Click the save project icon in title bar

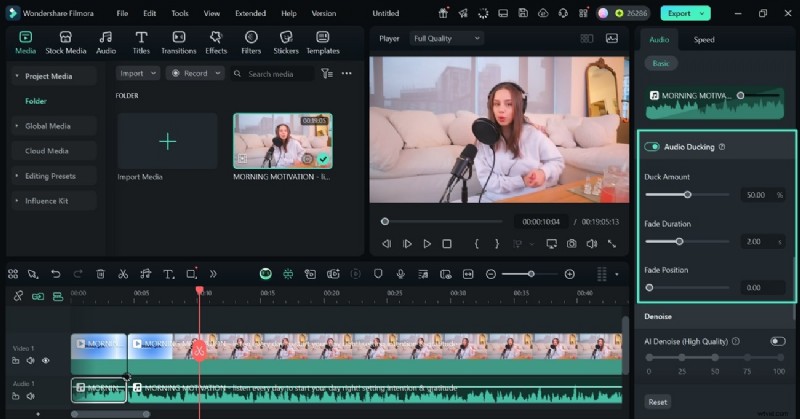(x=523, y=13)
